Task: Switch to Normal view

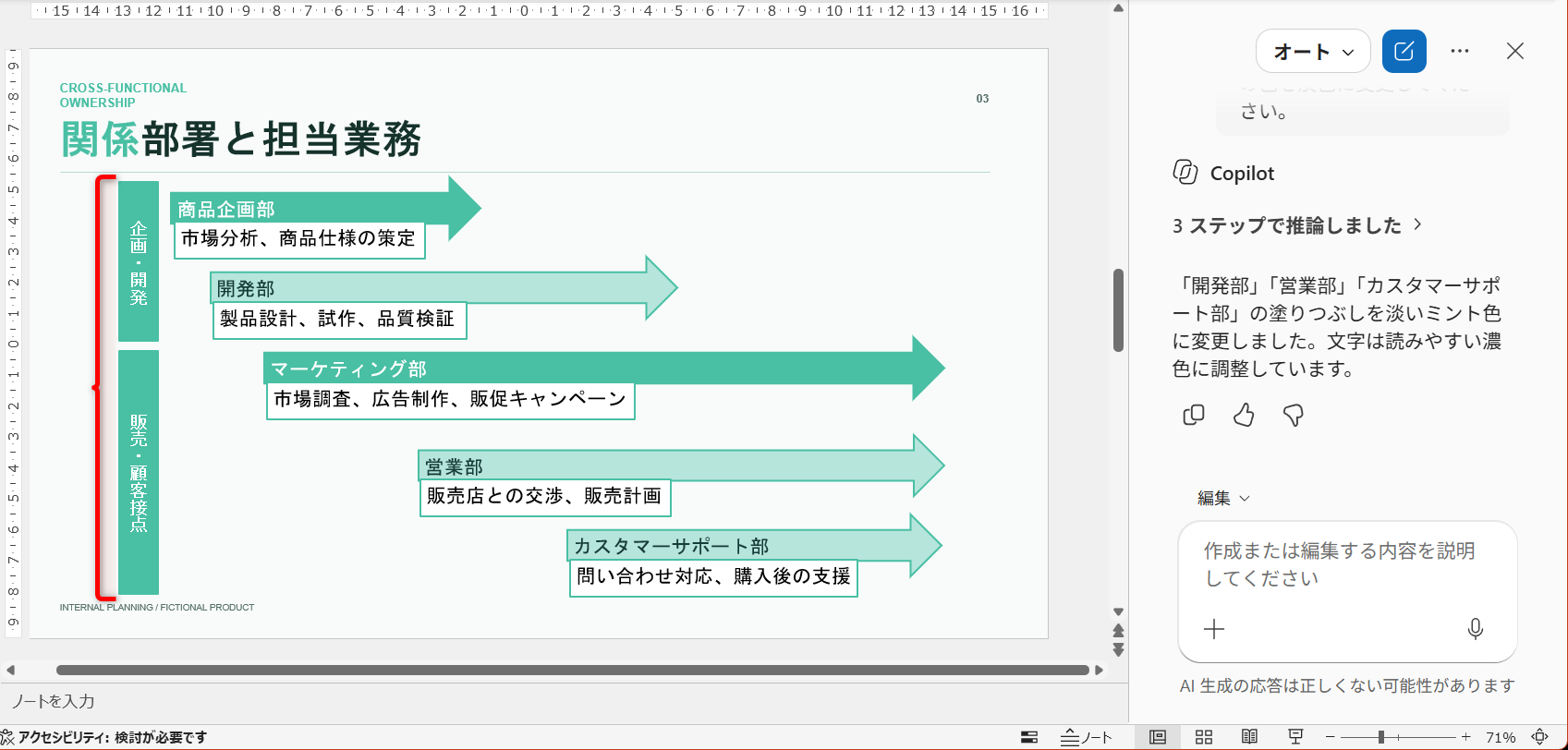Action: [1158, 737]
